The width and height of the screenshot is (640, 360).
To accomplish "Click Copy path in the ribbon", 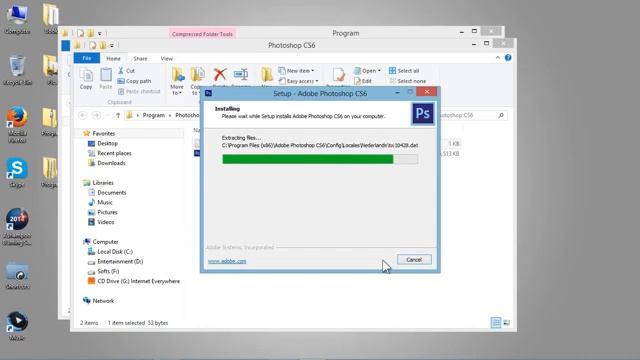I will (x=134, y=81).
